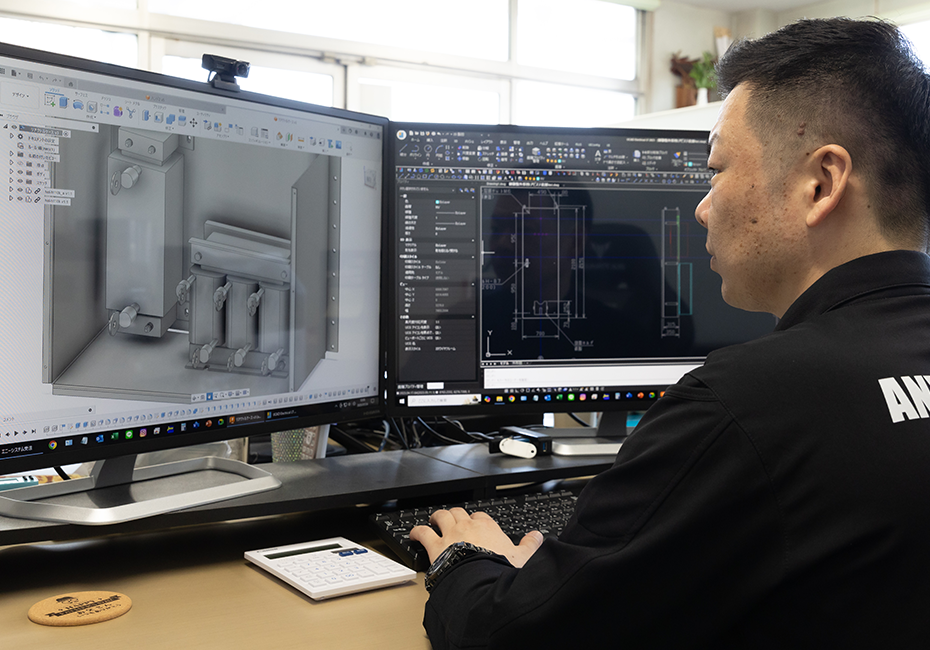
Task: Click the Windows taskbar search box
Action: point(444,400)
